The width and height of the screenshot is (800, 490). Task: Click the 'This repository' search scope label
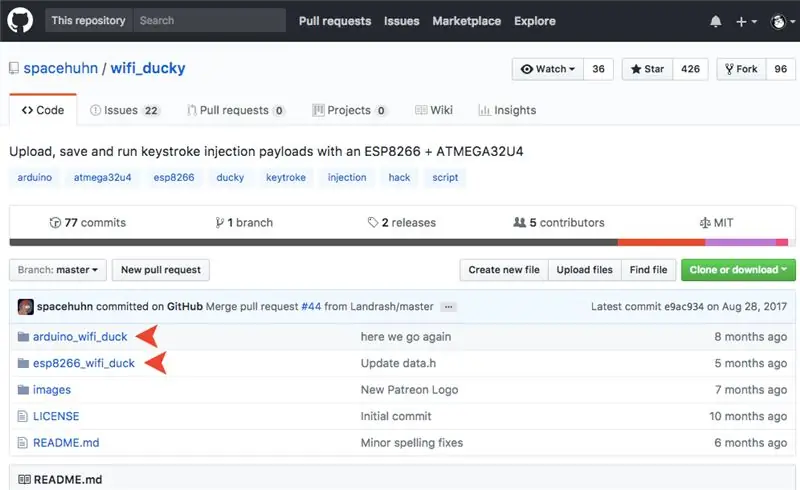pyautogui.click(x=88, y=20)
